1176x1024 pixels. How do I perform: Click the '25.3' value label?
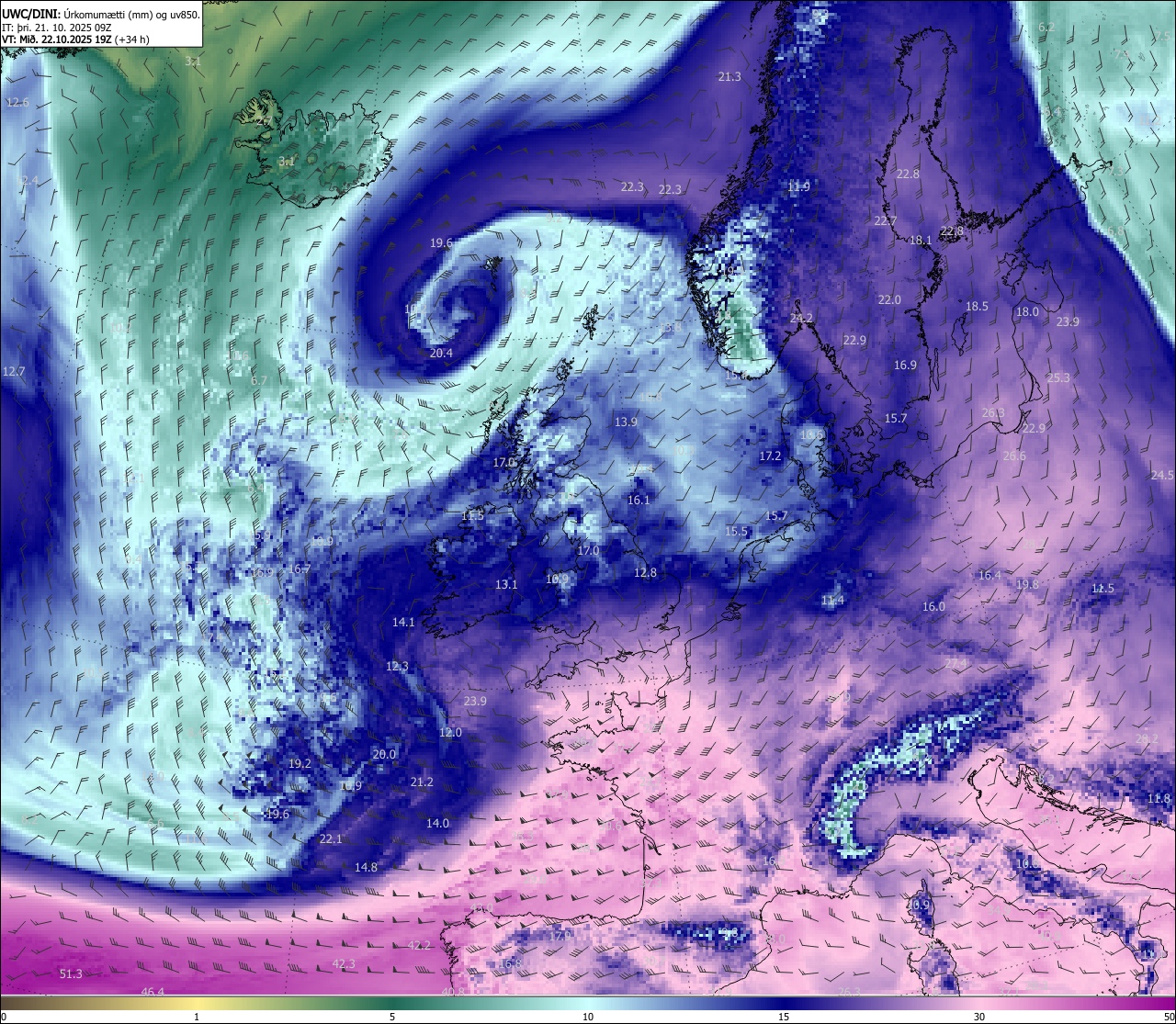[1058, 378]
